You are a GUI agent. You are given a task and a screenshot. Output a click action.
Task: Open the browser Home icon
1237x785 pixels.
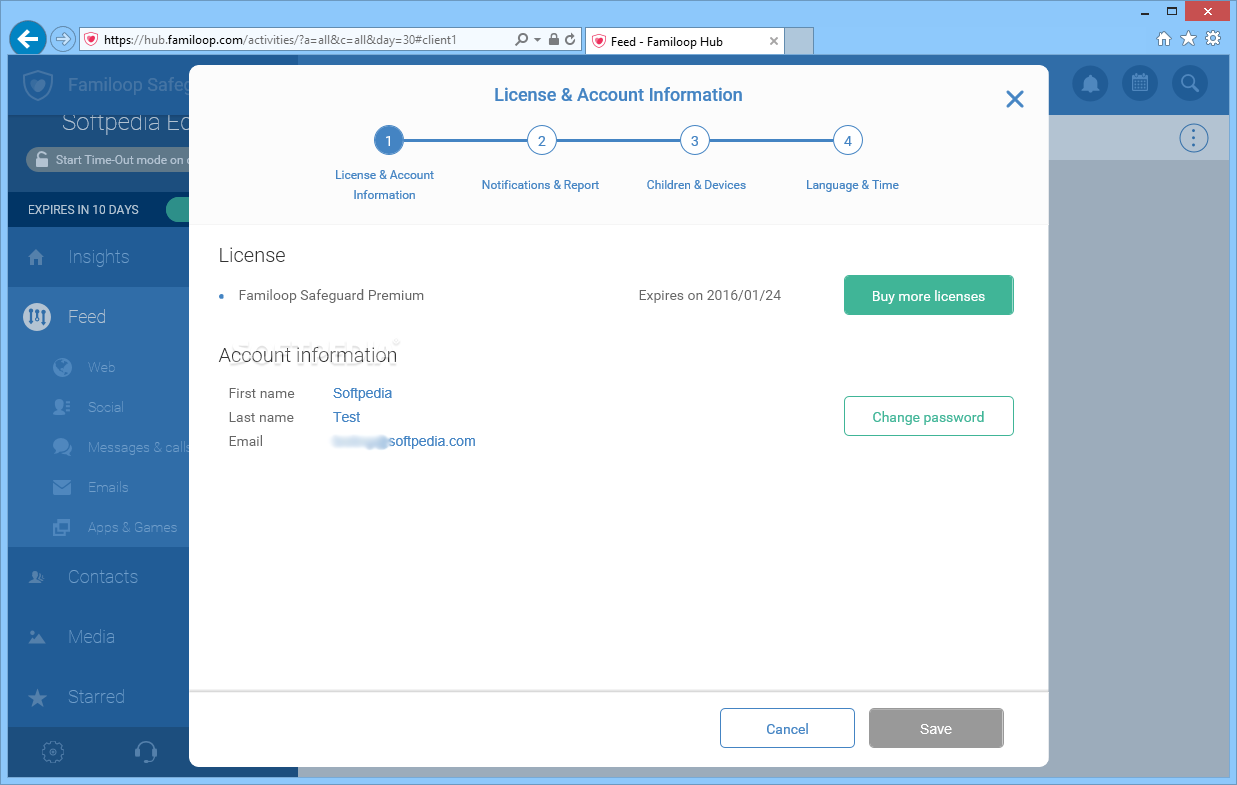point(1163,39)
